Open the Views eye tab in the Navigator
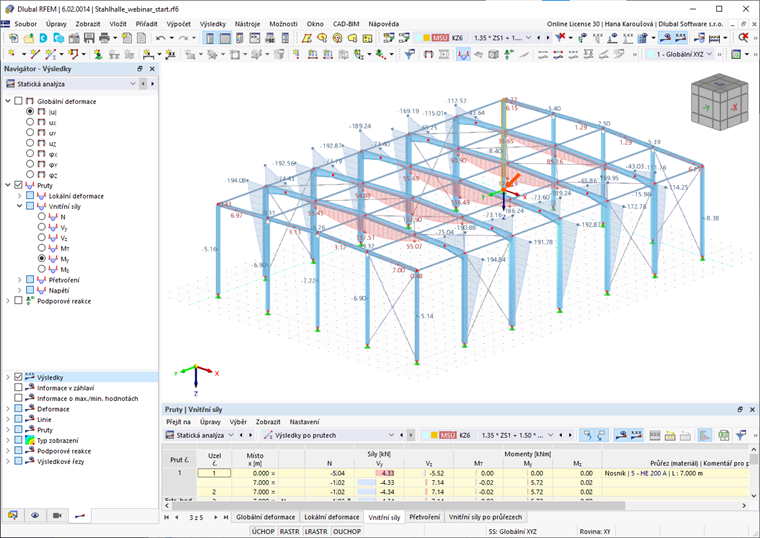 click(35, 515)
